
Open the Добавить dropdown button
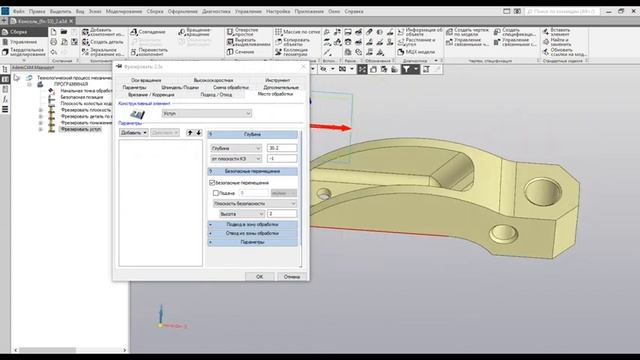coord(133,133)
